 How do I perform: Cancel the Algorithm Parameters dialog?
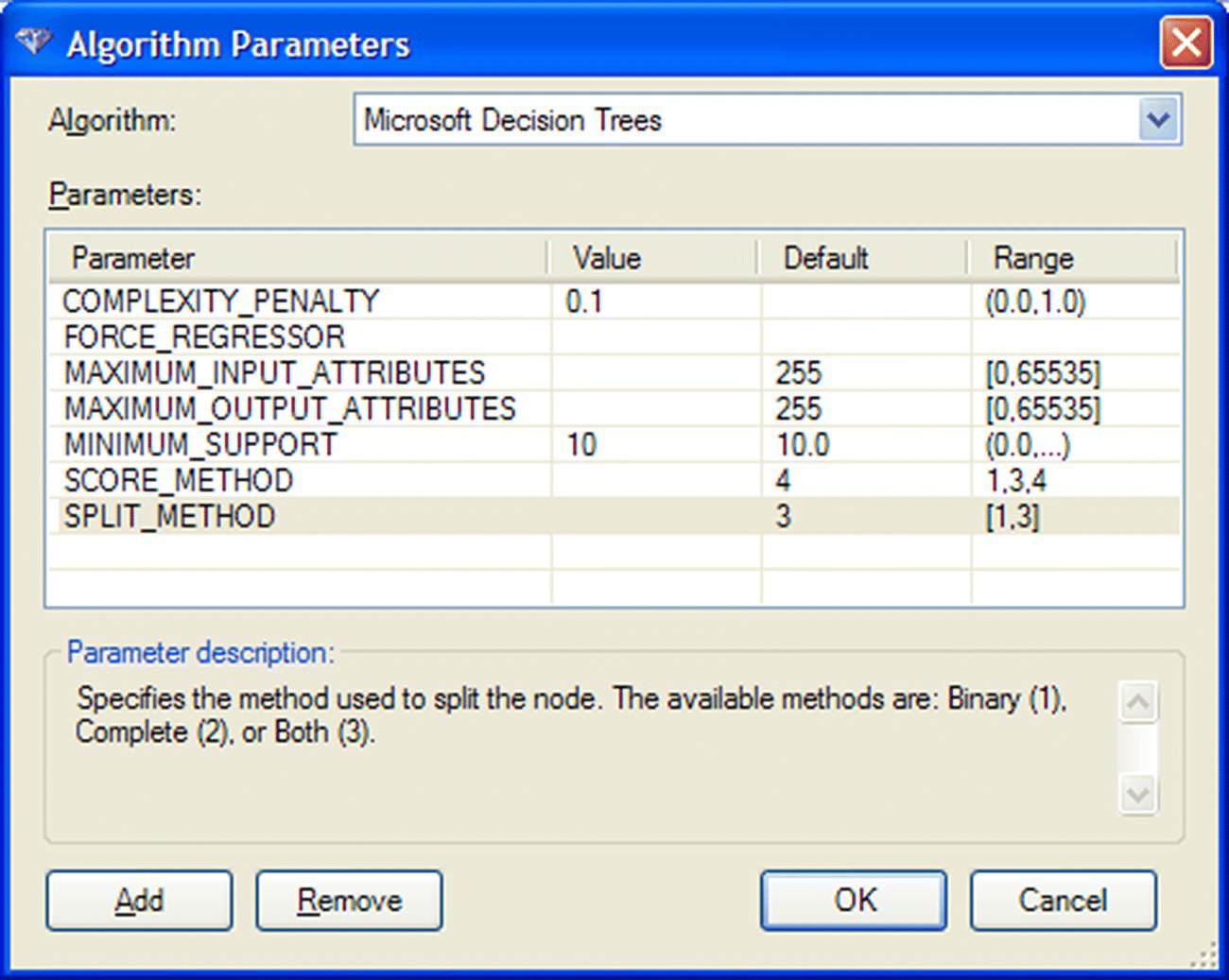1063,901
